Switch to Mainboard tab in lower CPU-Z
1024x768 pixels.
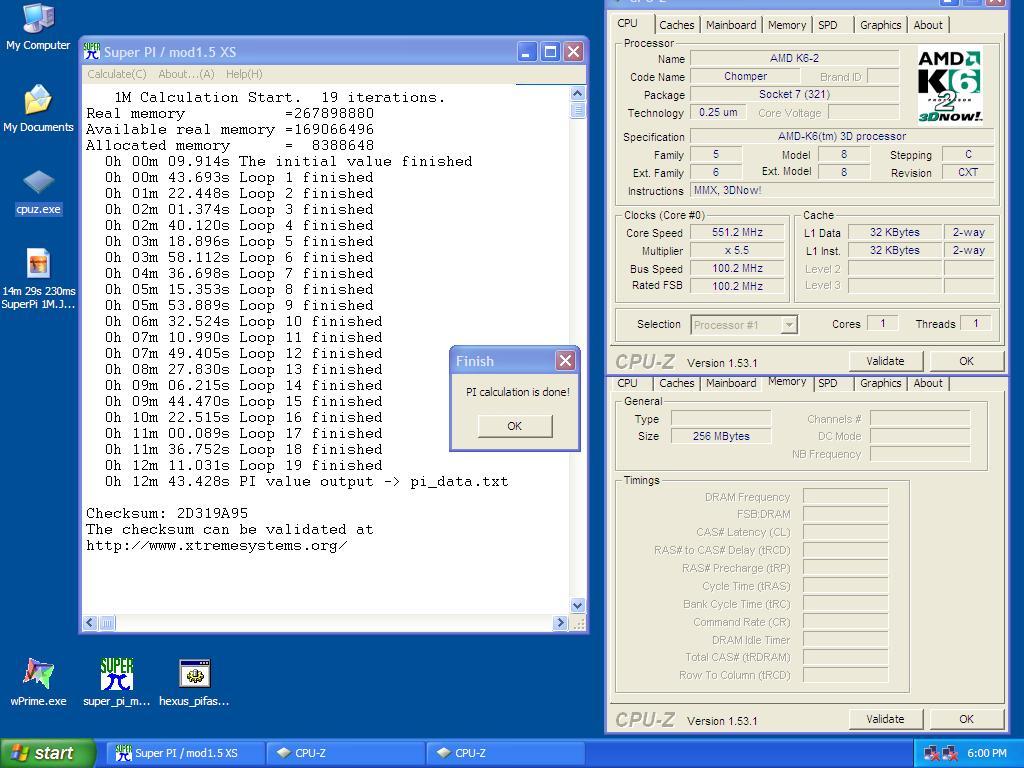point(731,383)
